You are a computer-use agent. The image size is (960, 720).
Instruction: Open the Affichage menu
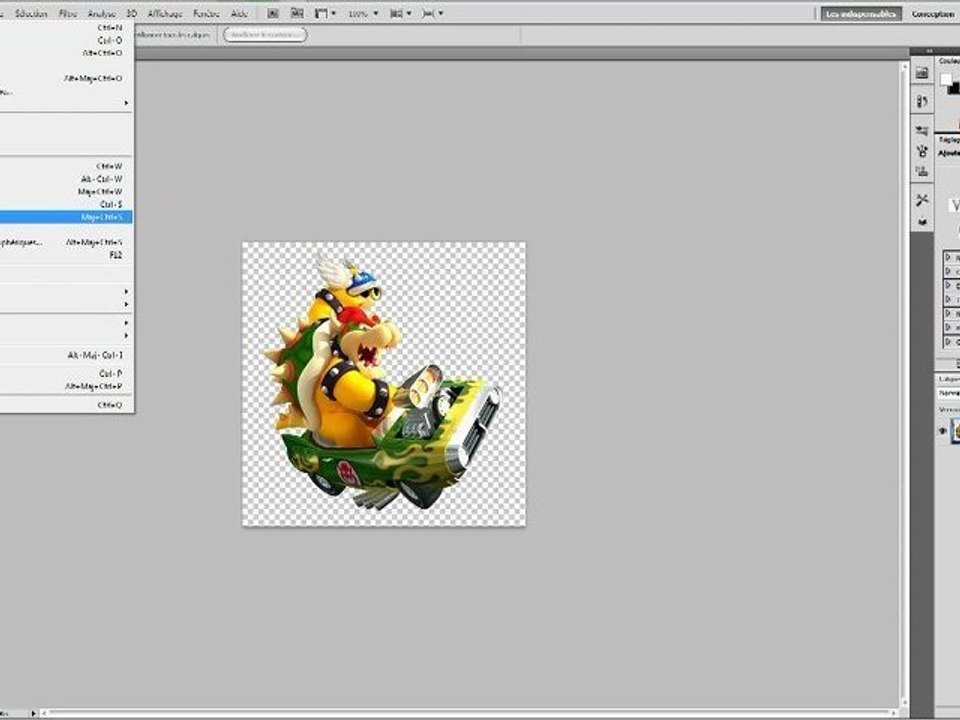165,13
